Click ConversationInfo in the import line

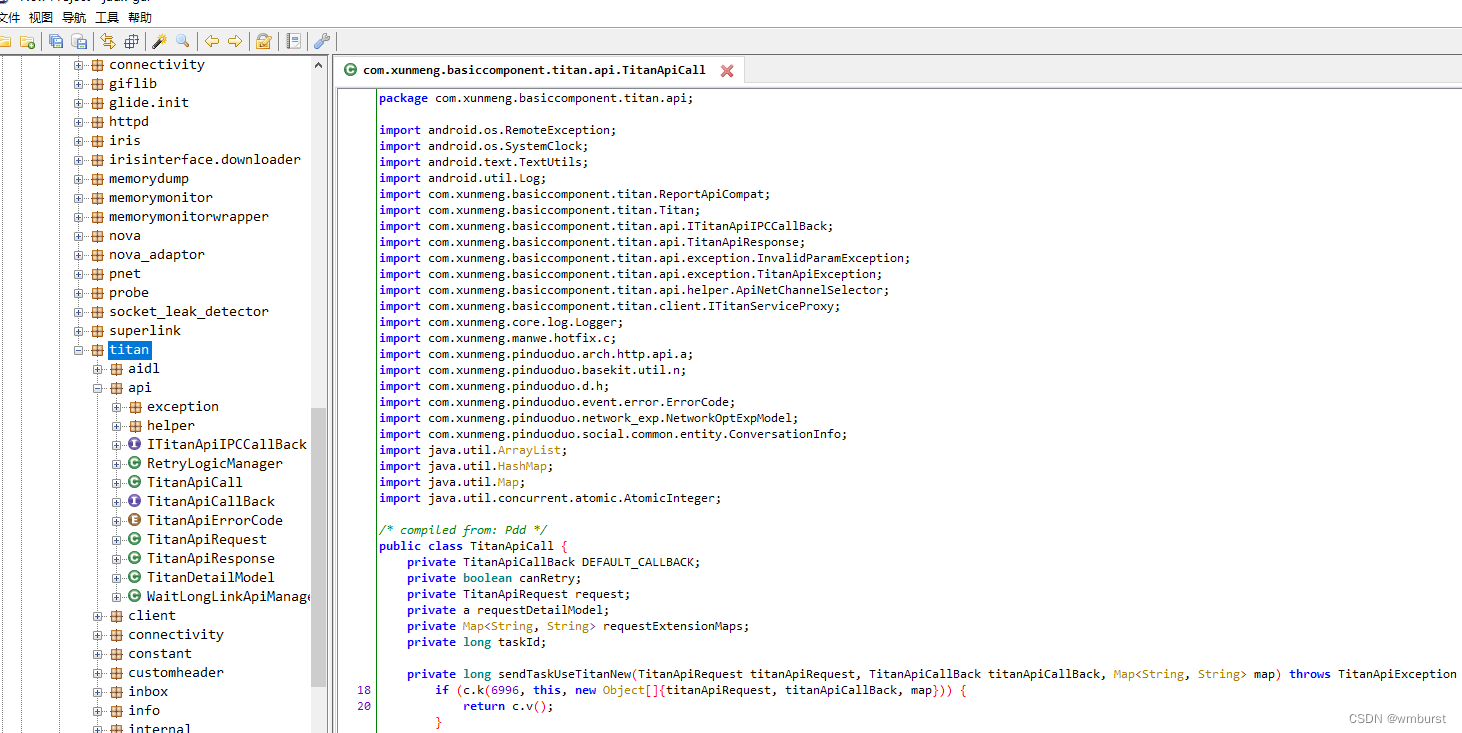(x=788, y=434)
